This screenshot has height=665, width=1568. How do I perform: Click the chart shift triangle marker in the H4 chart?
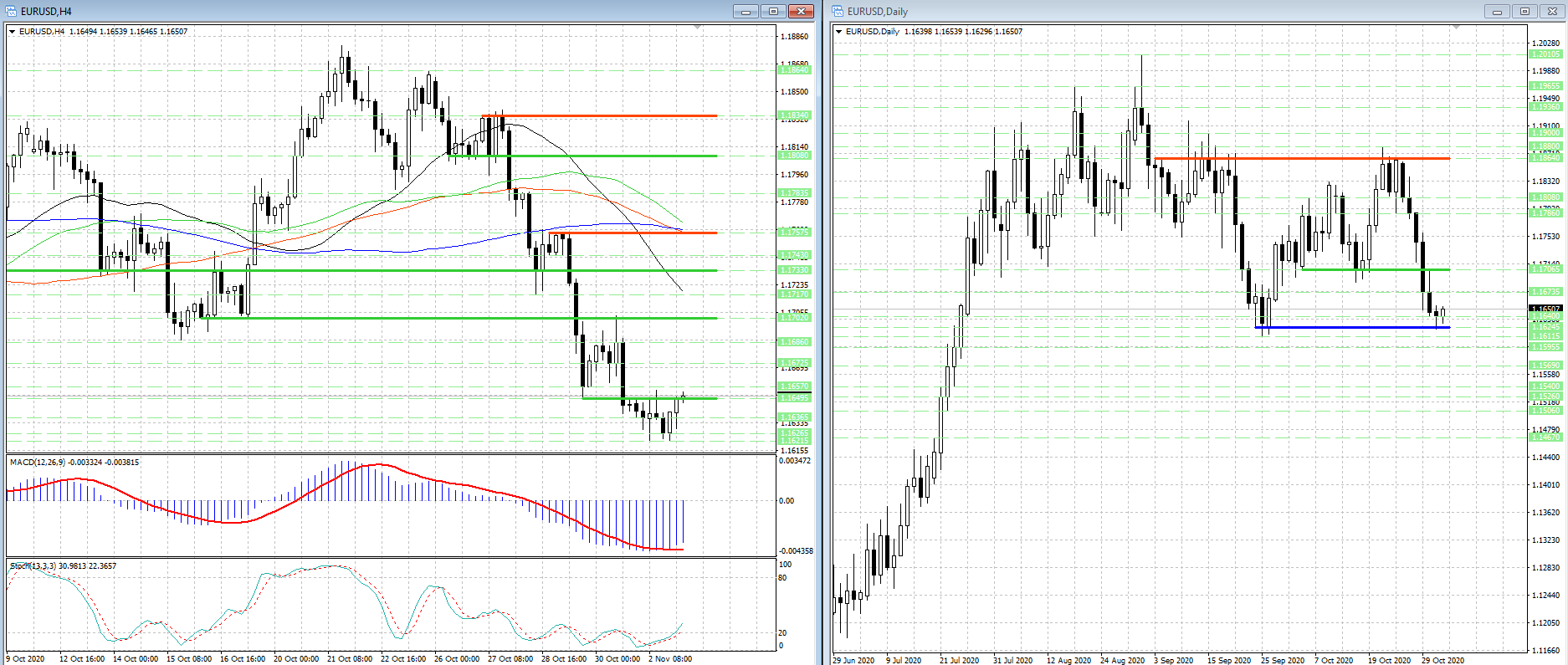coord(698,28)
